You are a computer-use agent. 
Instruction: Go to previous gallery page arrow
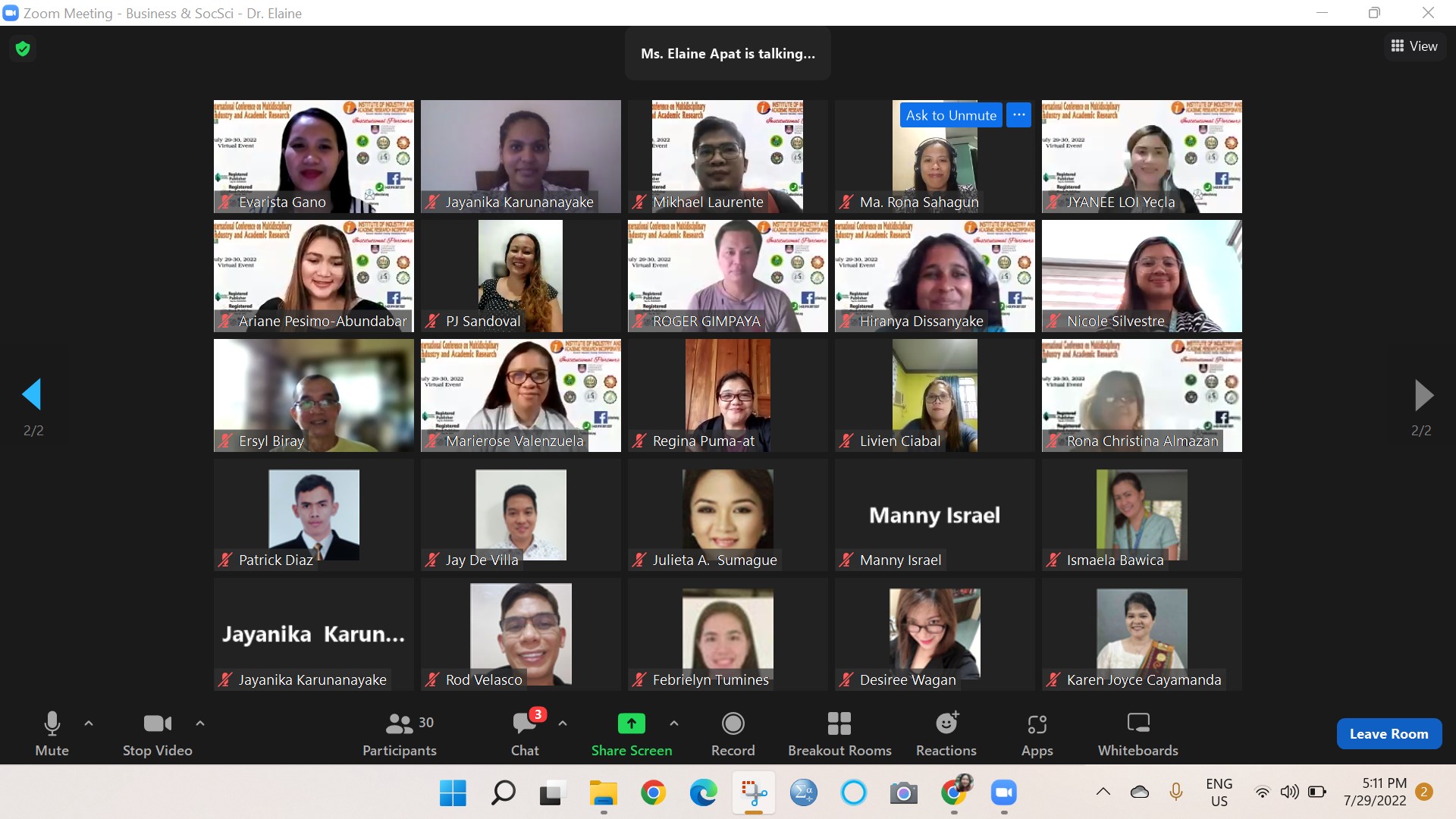coord(32,394)
